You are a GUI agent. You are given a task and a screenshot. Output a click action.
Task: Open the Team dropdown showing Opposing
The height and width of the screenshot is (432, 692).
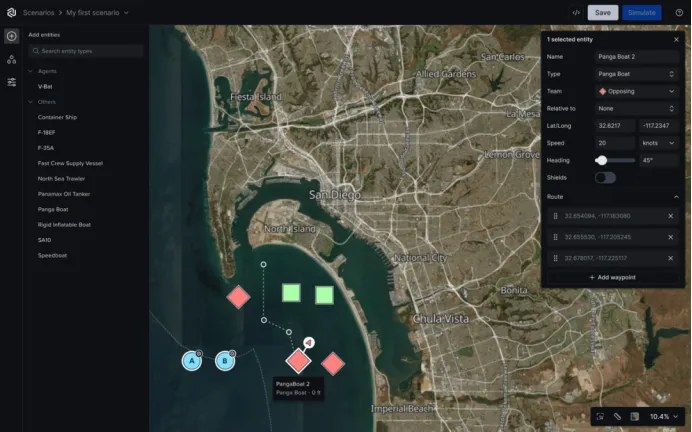point(637,91)
